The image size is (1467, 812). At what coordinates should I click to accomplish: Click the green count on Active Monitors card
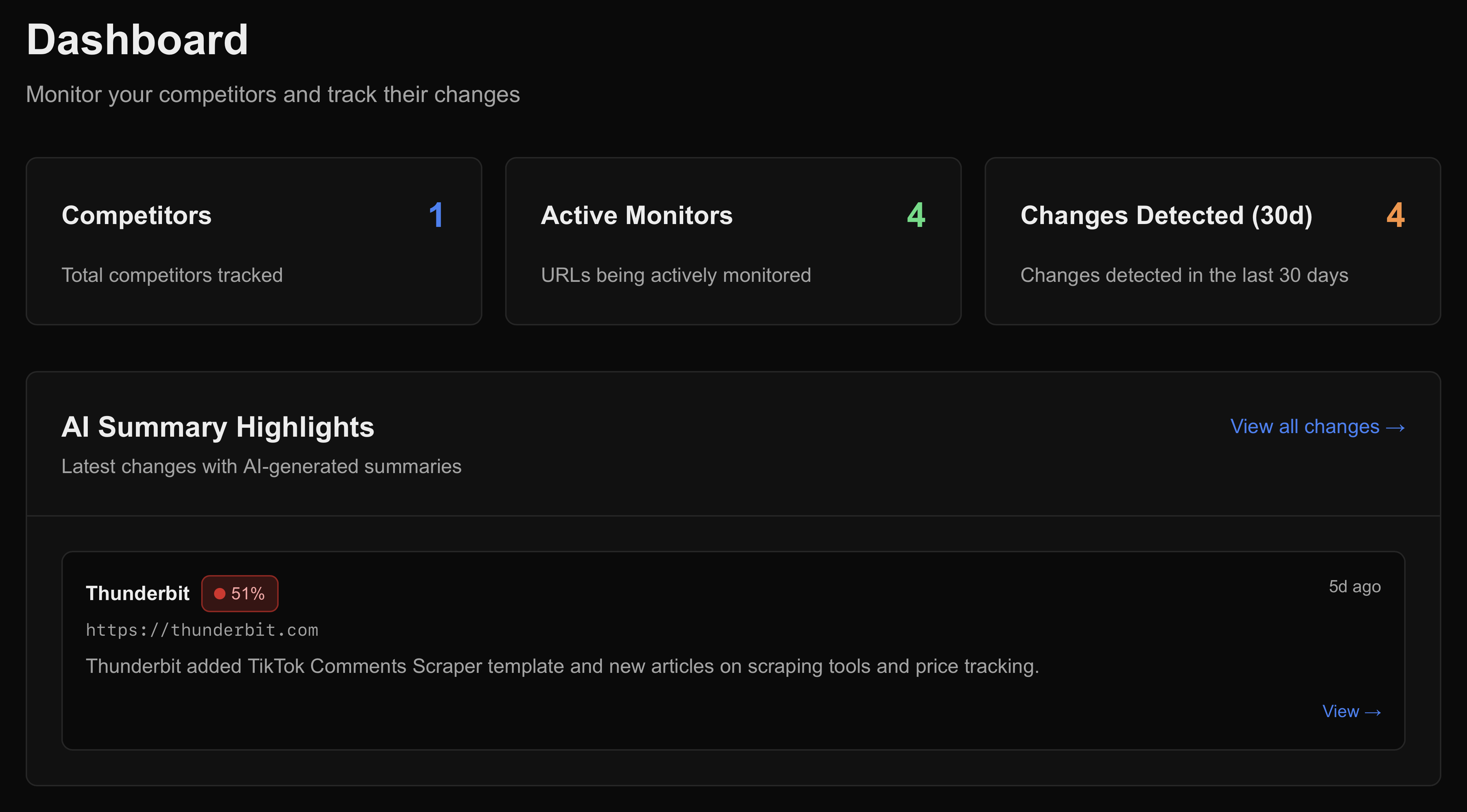click(x=915, y=215)
